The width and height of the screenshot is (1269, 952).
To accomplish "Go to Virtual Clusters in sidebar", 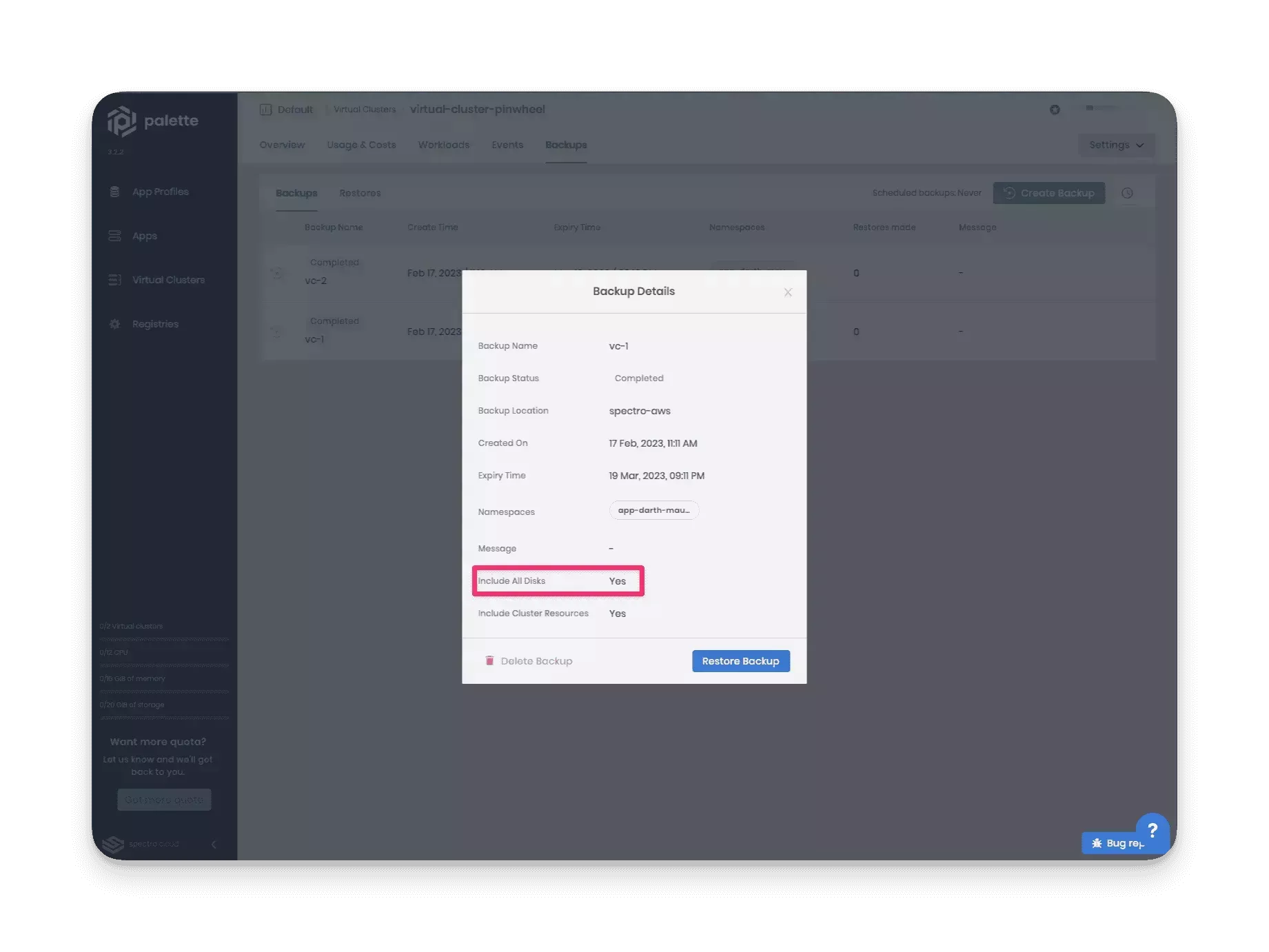I will point(168,280).
